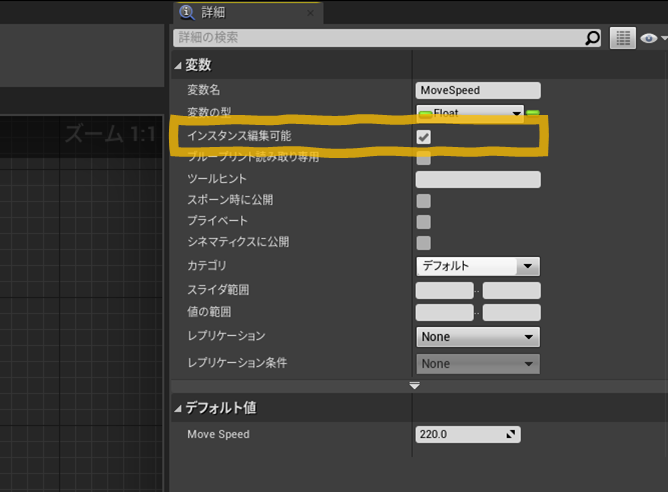Open the レプリケーション None dropdown
Image resolution: width=668 pixels, height=492 pixels.
click(478, 337)
